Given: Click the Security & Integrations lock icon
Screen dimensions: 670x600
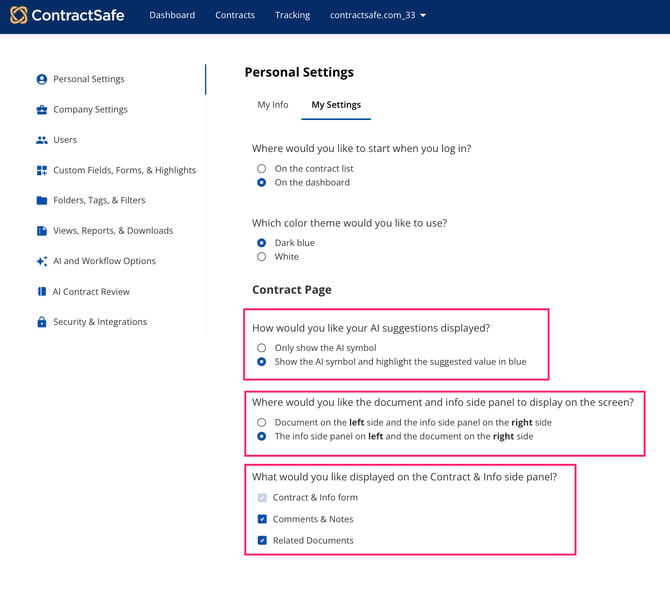Looking at the screenshot, I should click(41, 322).
